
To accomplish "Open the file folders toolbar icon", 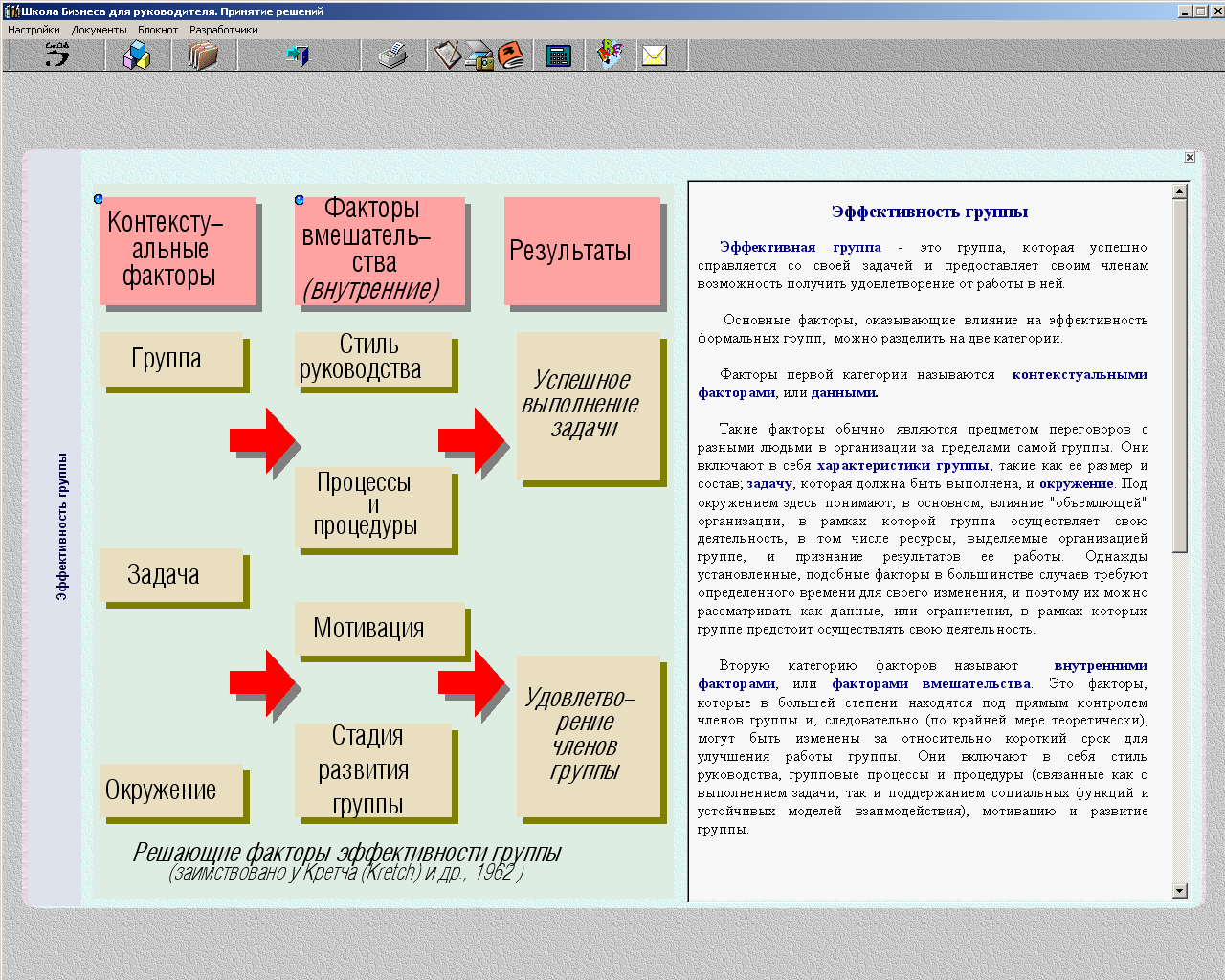I will point(203,56).
